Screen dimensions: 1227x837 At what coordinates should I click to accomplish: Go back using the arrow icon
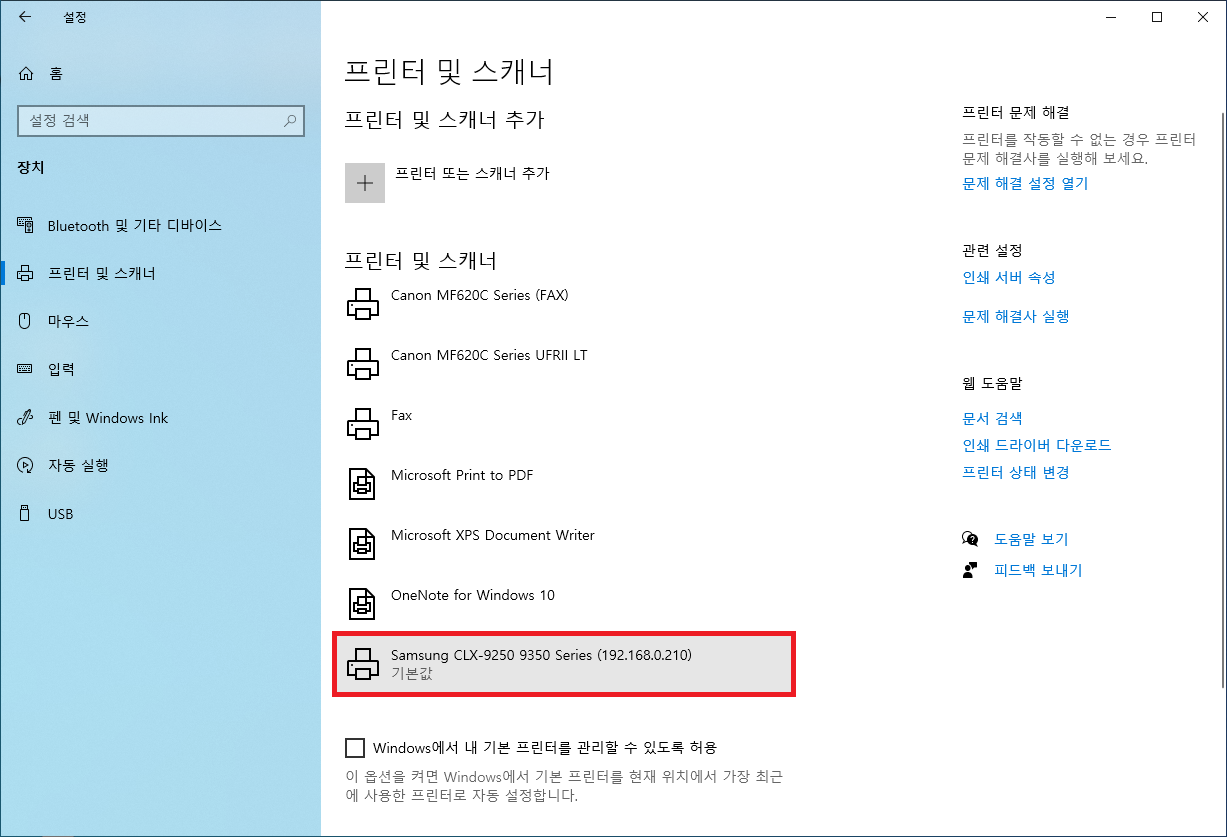[x=24, y=17]
